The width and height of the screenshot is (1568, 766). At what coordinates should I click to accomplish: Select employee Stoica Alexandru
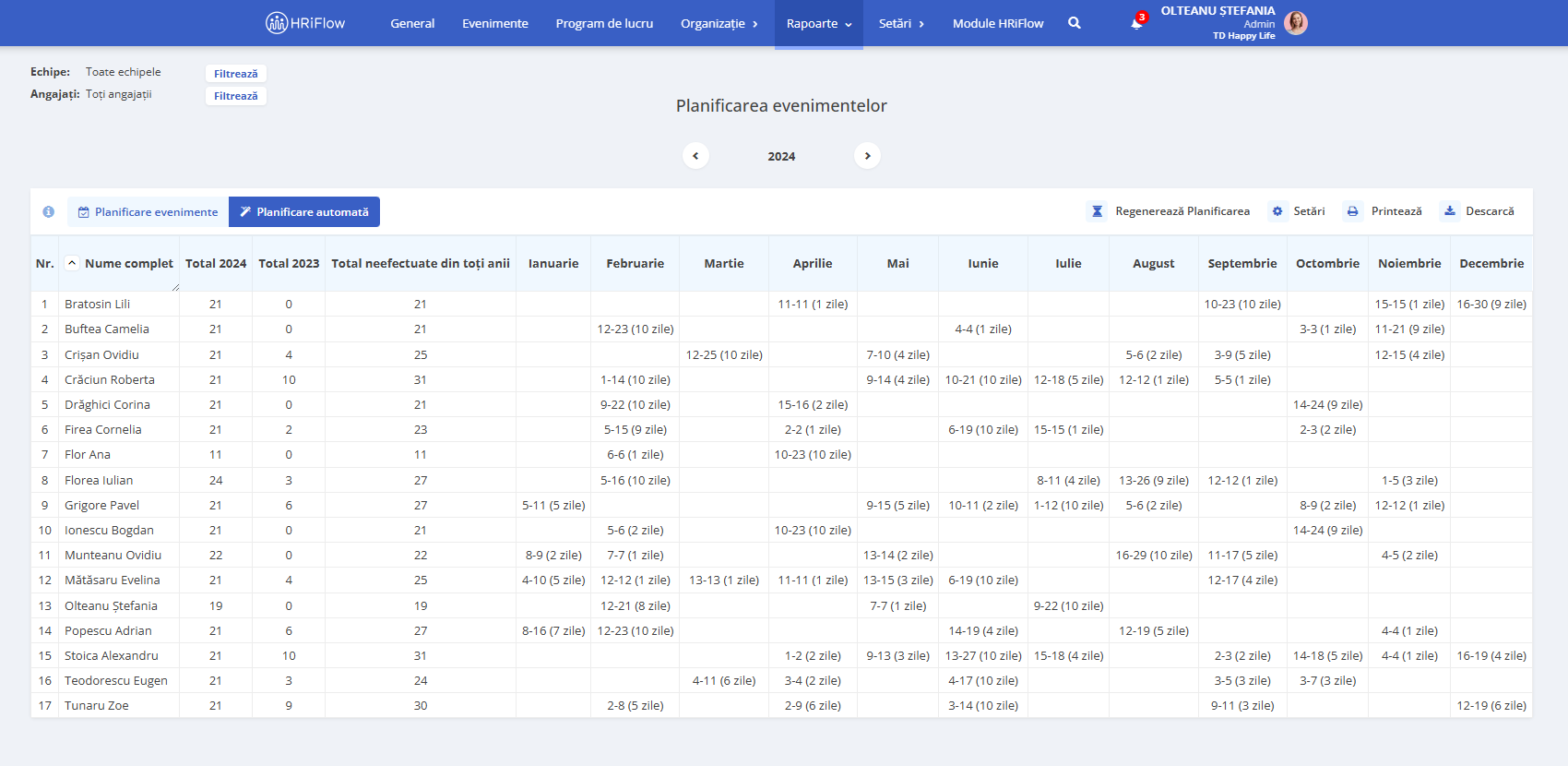[112, 655]
